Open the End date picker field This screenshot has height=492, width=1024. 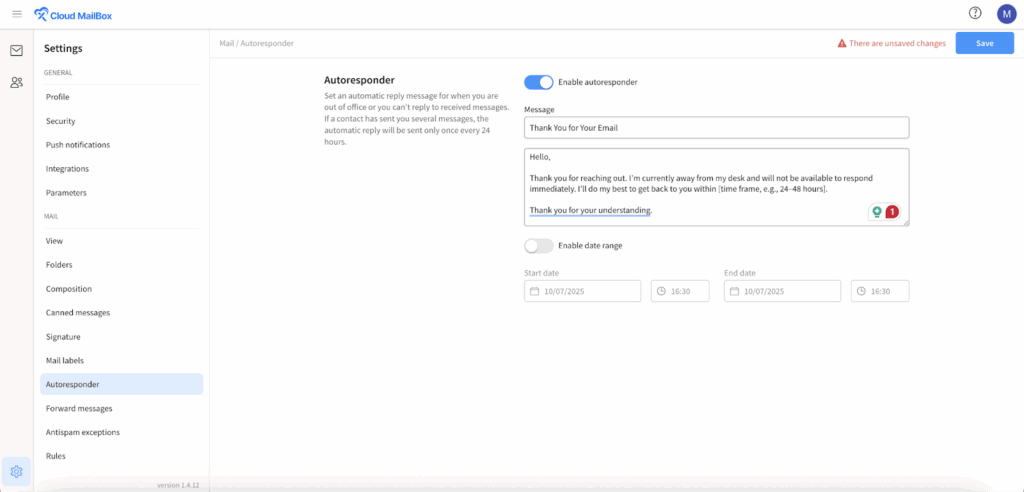(x=783, y=291)
